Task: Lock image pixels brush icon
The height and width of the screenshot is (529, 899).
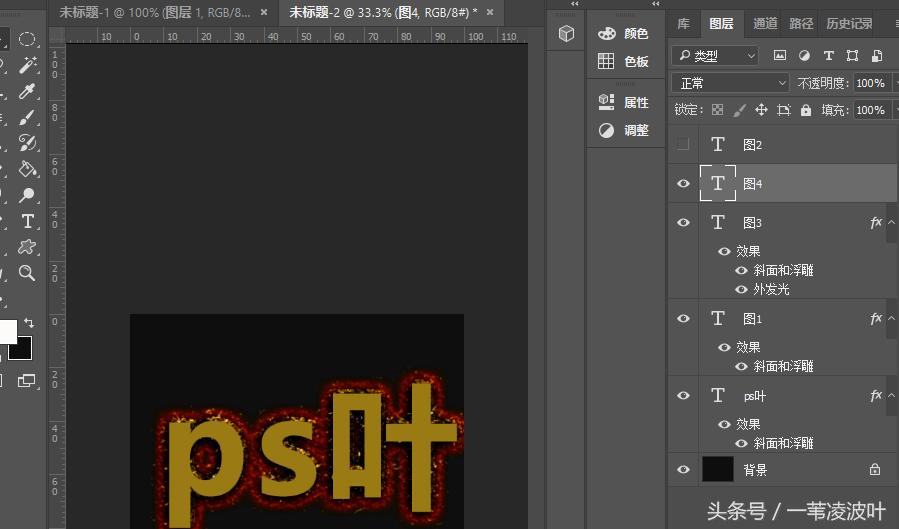Action: coord(740,110)
